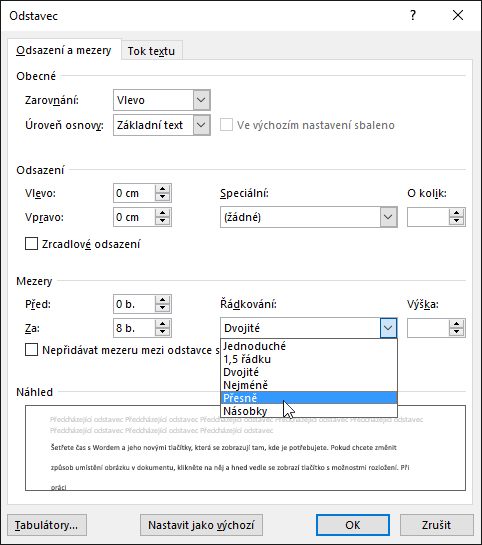Image resolution: width=482 pixels, height=545 pixels.
Task: Collapse the Řádkování dropdown arrow
Action: [388, 328]
